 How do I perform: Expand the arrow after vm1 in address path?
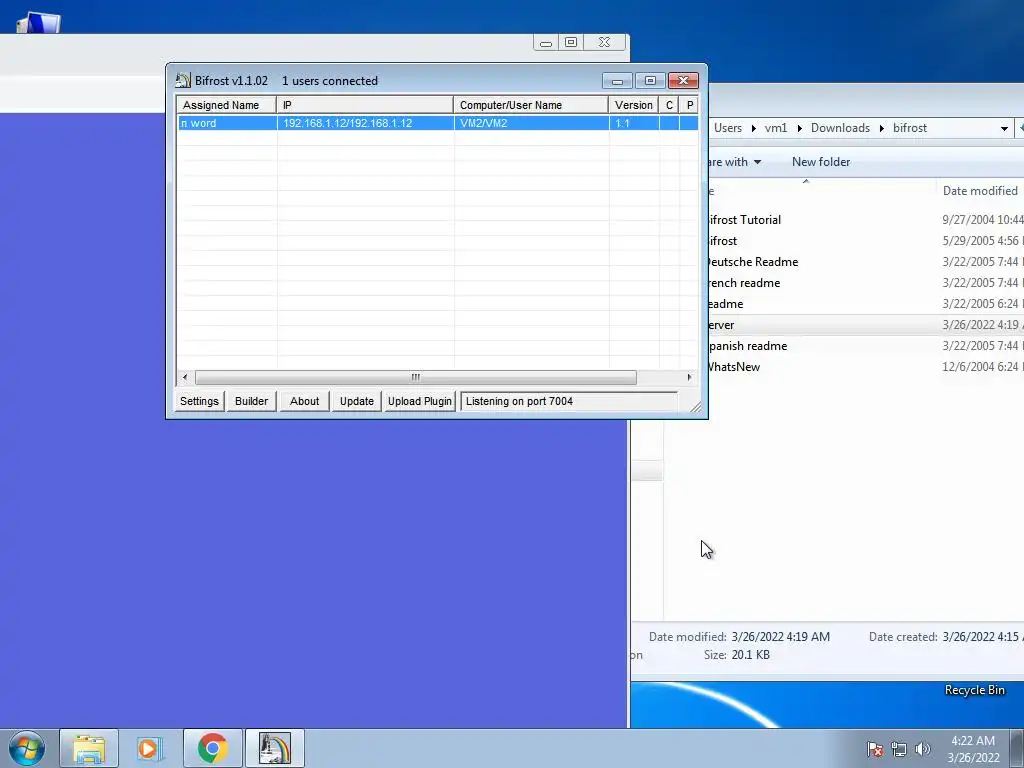click(799, 128)
